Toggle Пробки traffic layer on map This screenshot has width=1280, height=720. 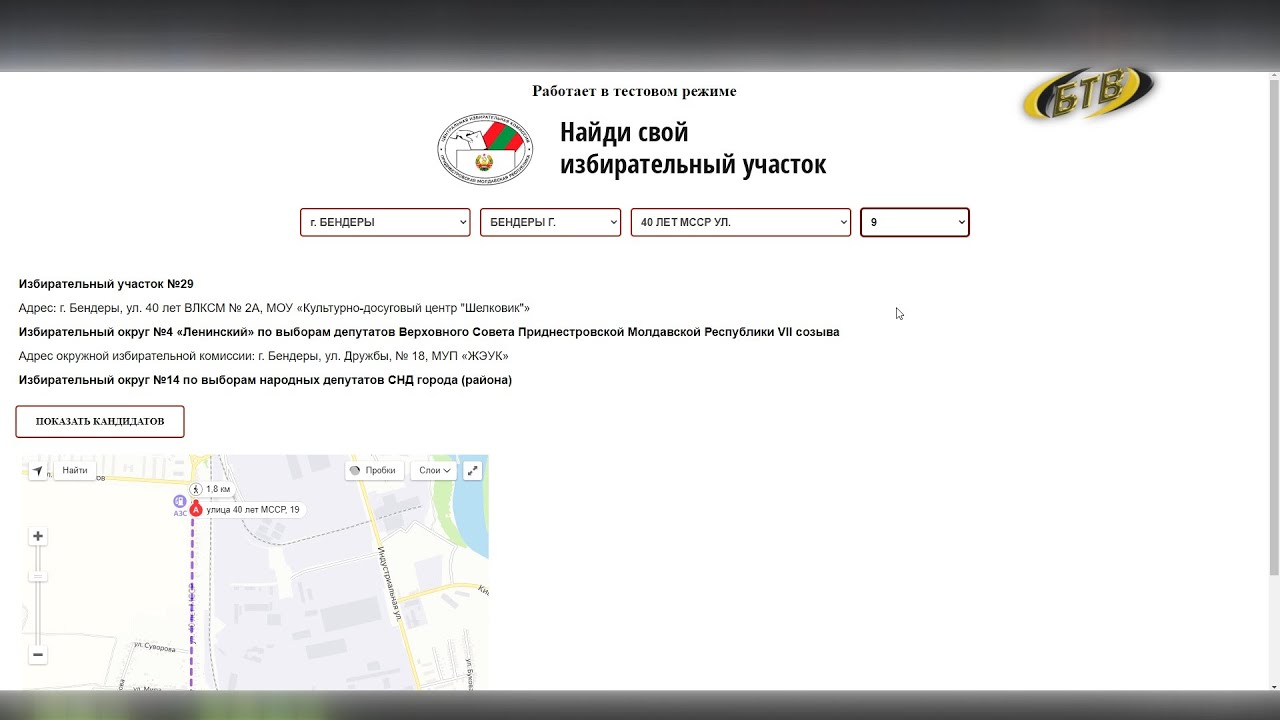374,470
